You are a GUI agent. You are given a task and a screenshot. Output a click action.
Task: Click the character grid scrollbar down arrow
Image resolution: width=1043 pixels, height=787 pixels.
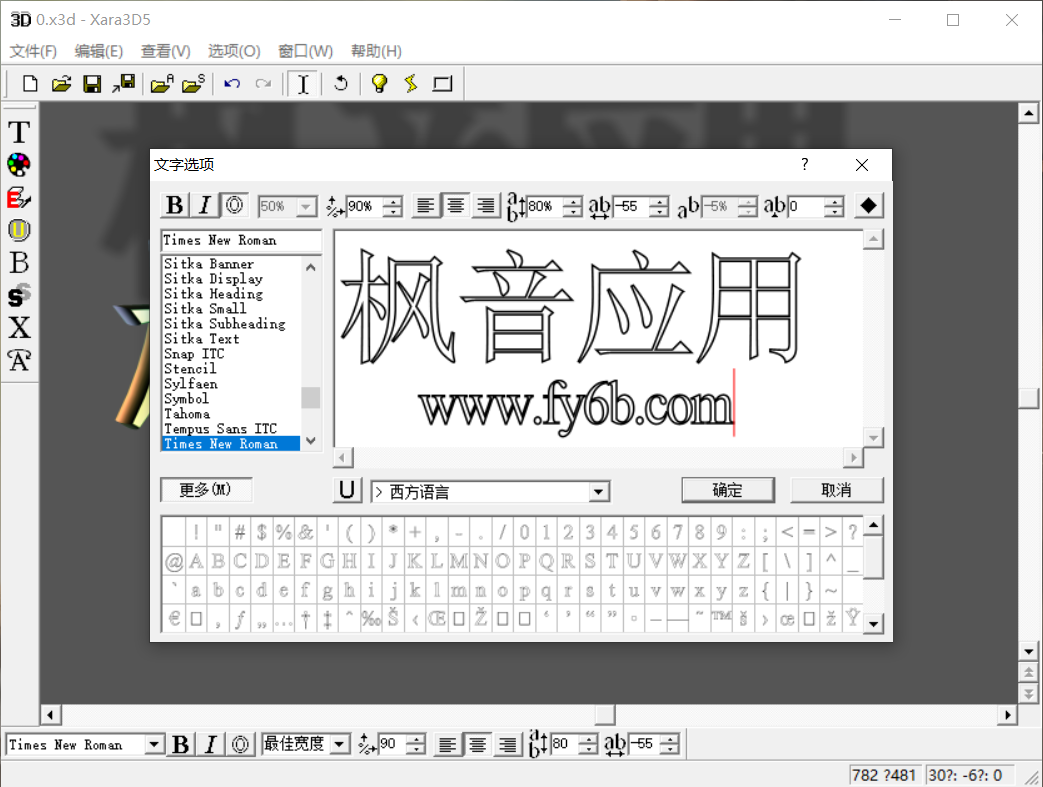click(874, 624)
